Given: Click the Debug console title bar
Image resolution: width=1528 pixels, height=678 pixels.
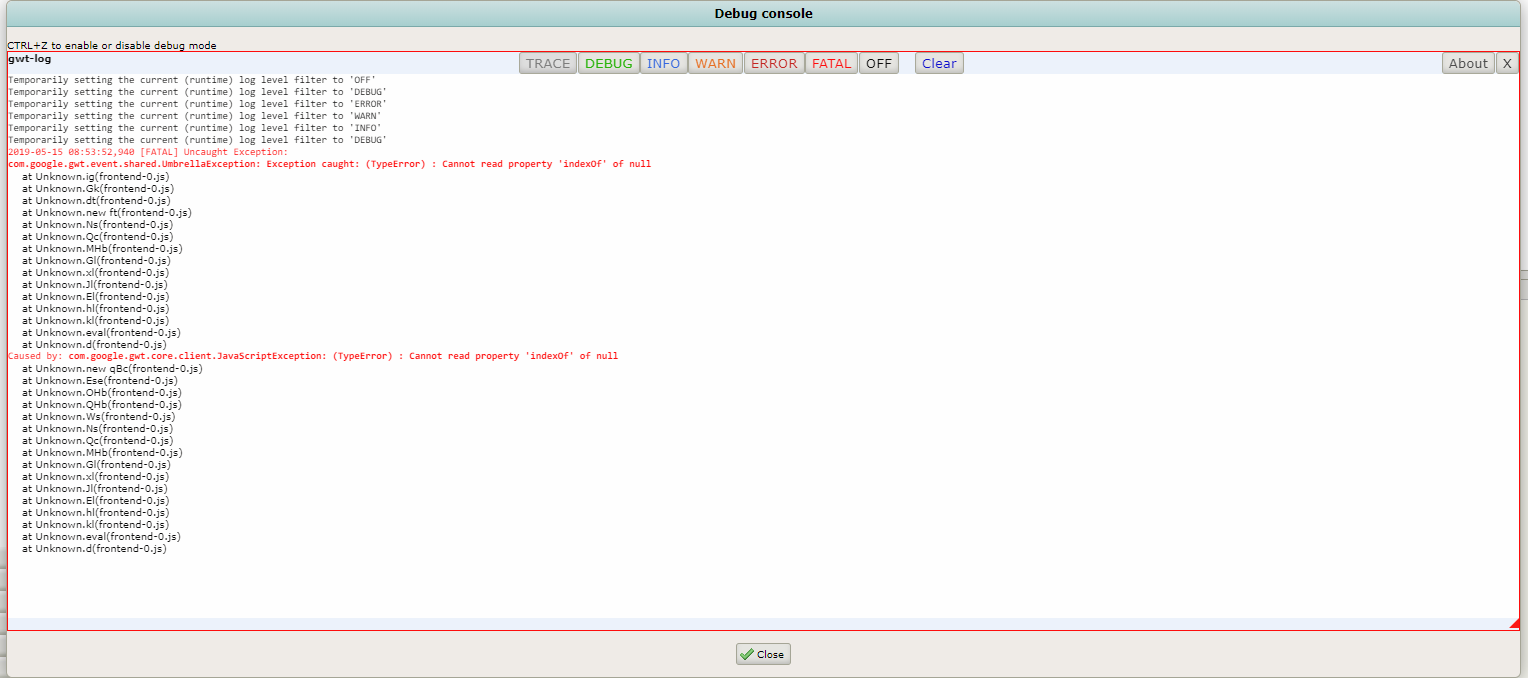Looking at the screenshot, I should (763, 13).
